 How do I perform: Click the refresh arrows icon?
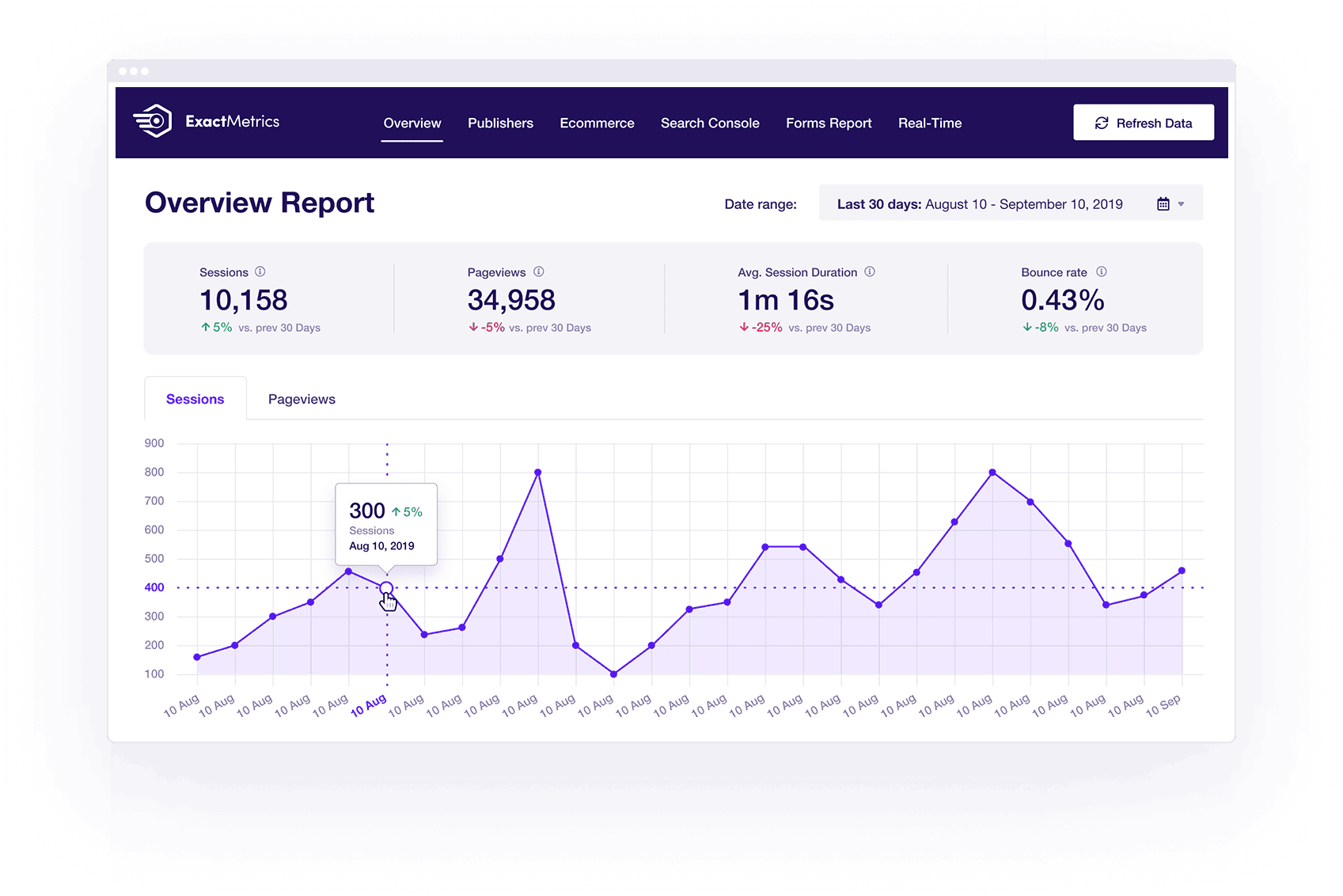1102,123
